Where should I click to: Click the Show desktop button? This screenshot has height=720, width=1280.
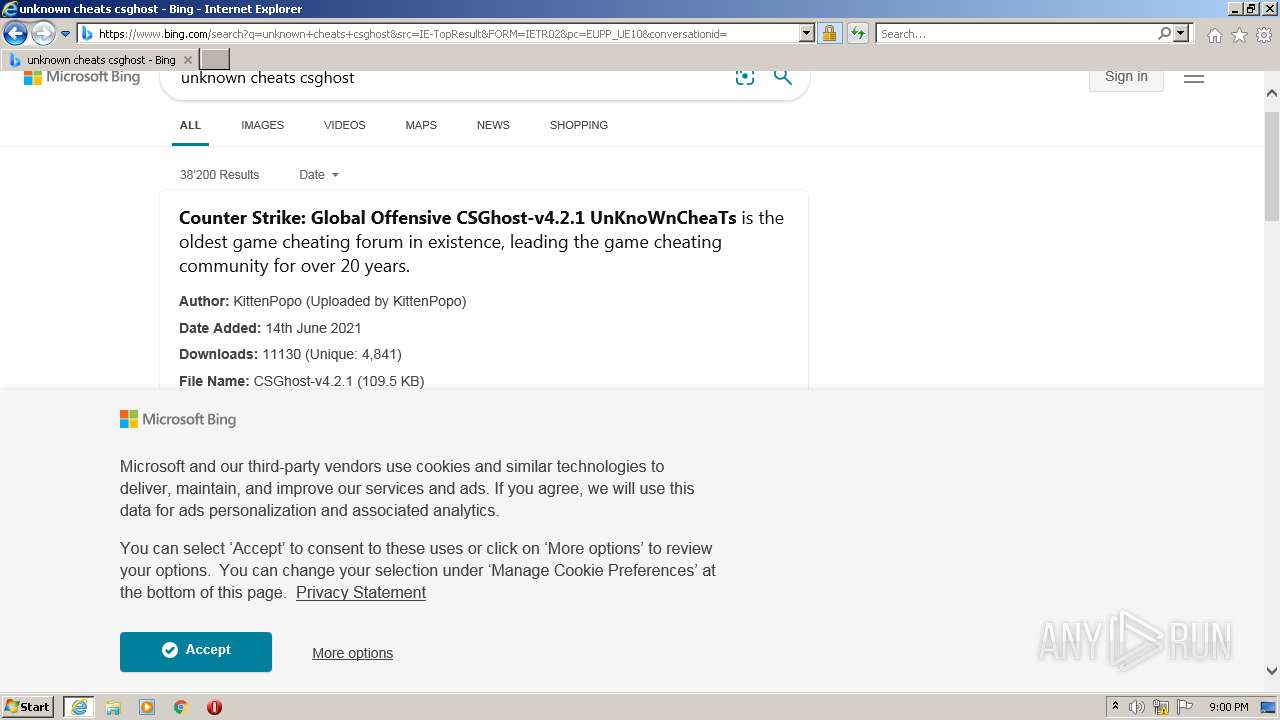point(1269,707)
